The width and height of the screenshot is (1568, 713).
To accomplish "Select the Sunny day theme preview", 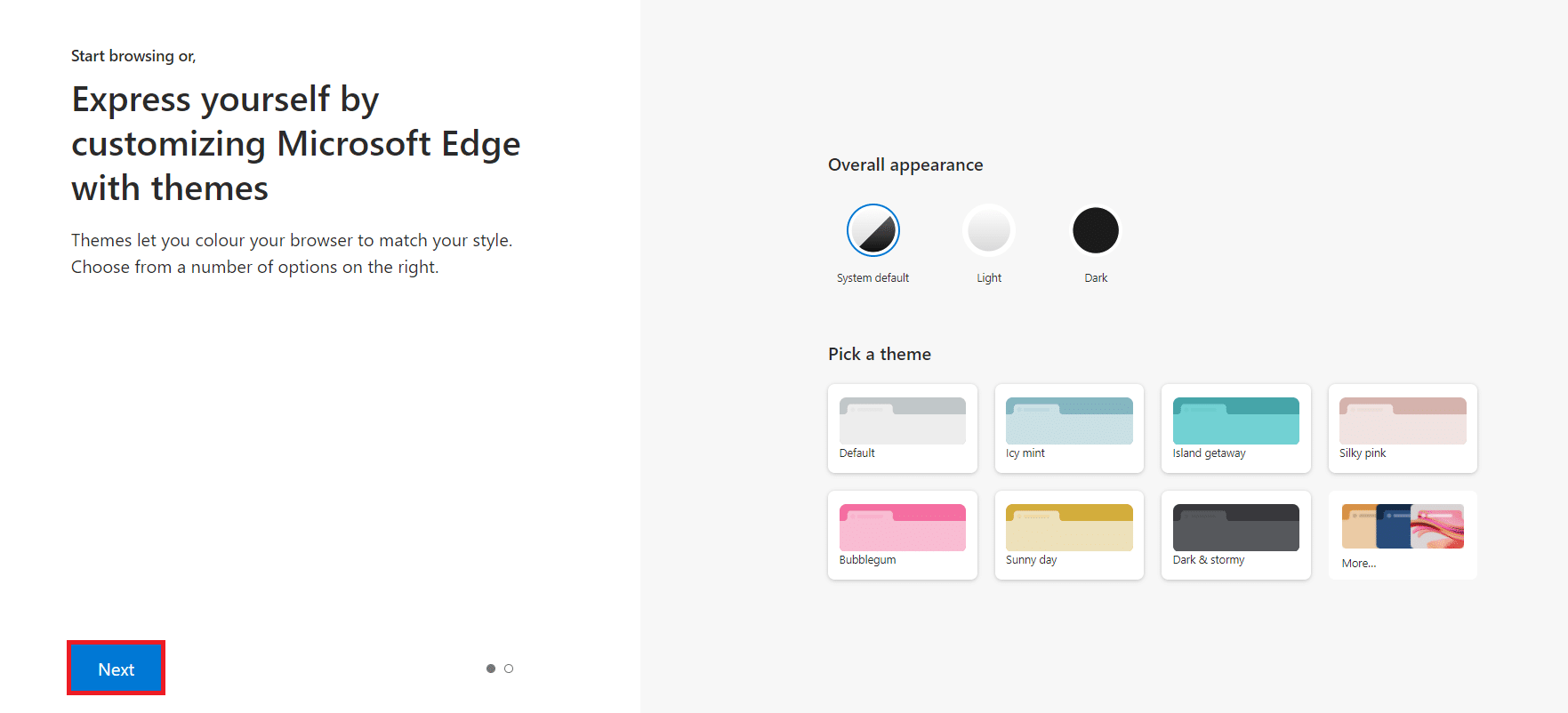I will pos(1068,527).
